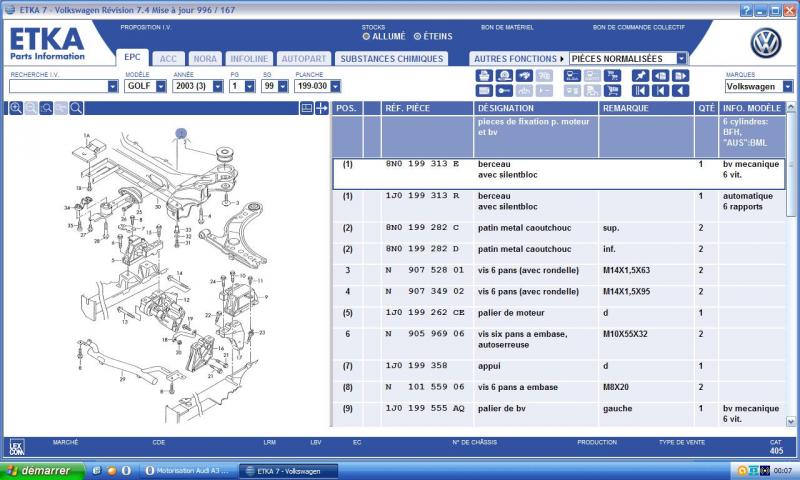
Task: Switch to the INFOLINE tab
Action: pos(249,59)
